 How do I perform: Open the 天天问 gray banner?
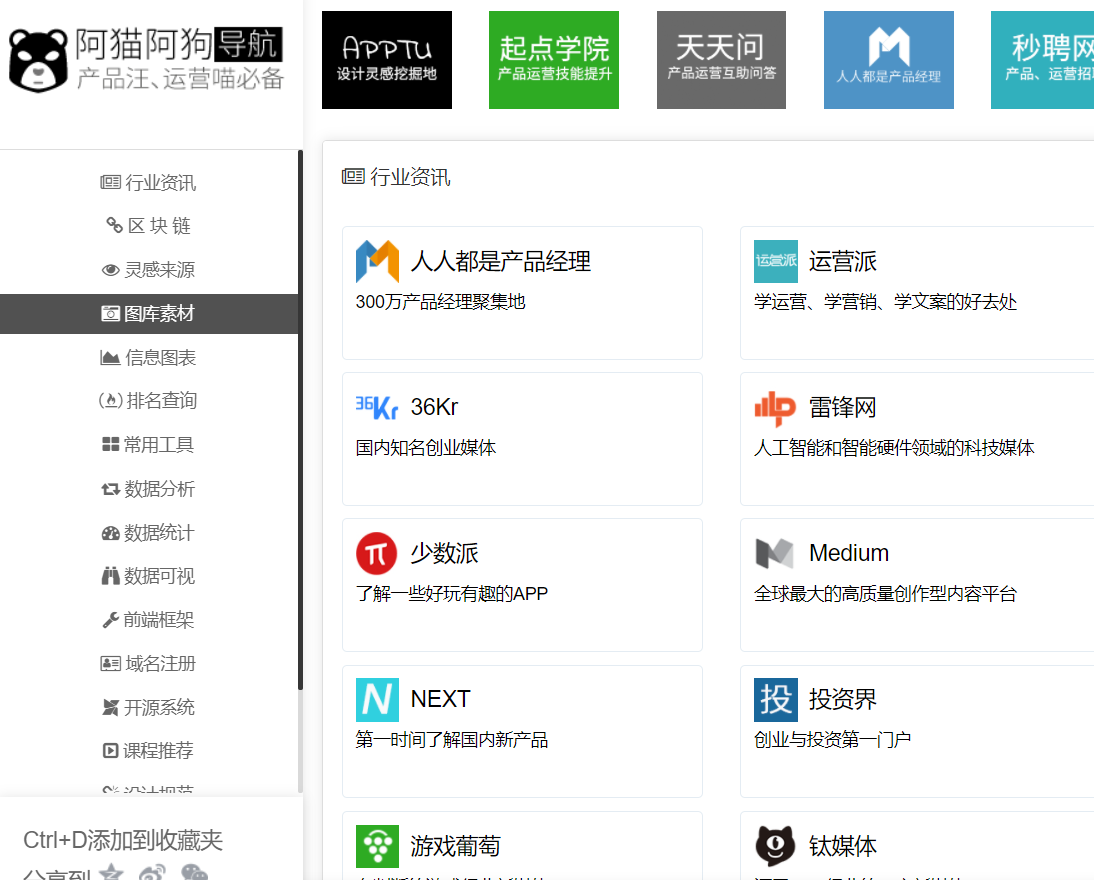721,60
